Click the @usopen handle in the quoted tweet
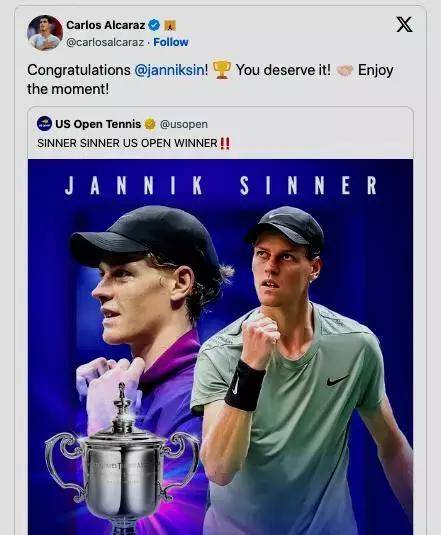 click(183, 124)
